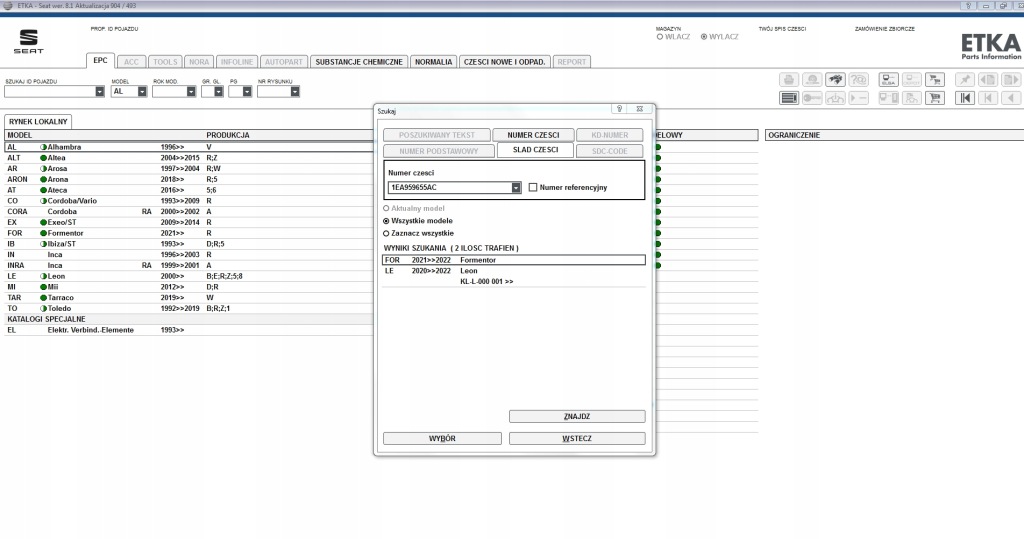Select the FOR Formentor search result
1024x539 pixels.
513,260
